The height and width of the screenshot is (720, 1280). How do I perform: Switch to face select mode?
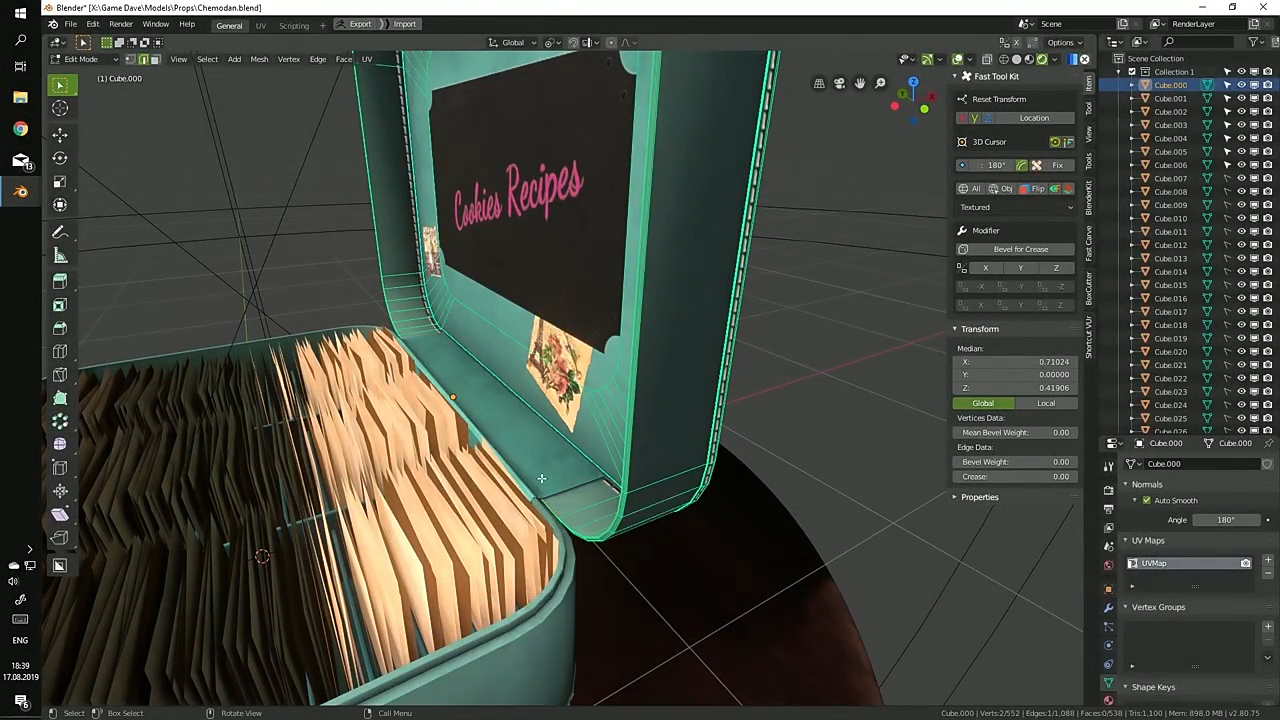coord(155,59)
